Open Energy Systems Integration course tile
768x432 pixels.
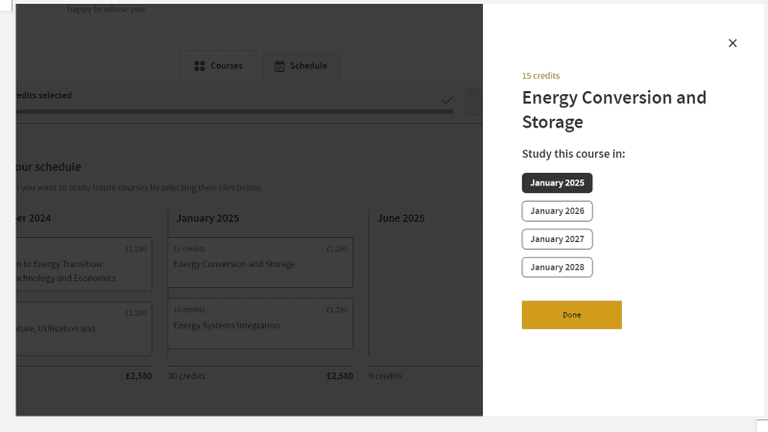point(260,324)
